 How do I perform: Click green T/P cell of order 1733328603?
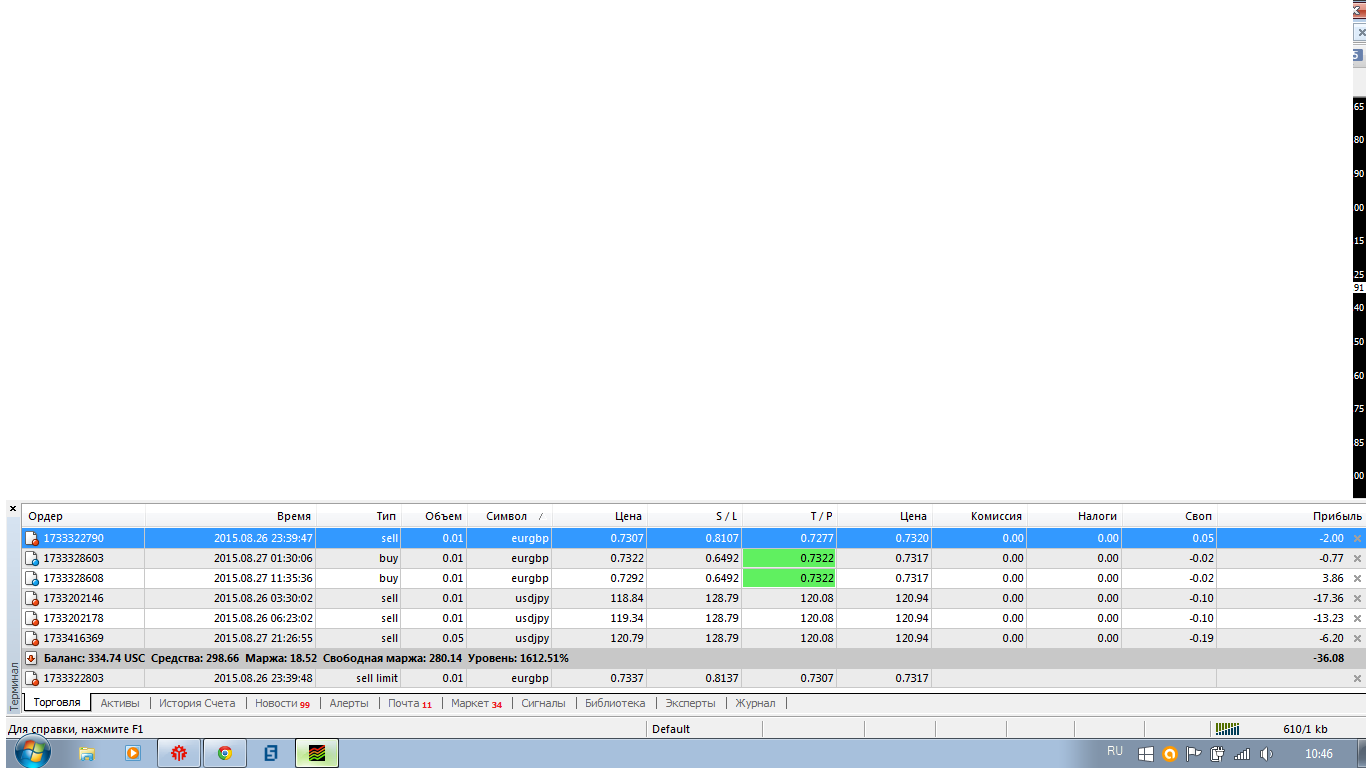789,558
